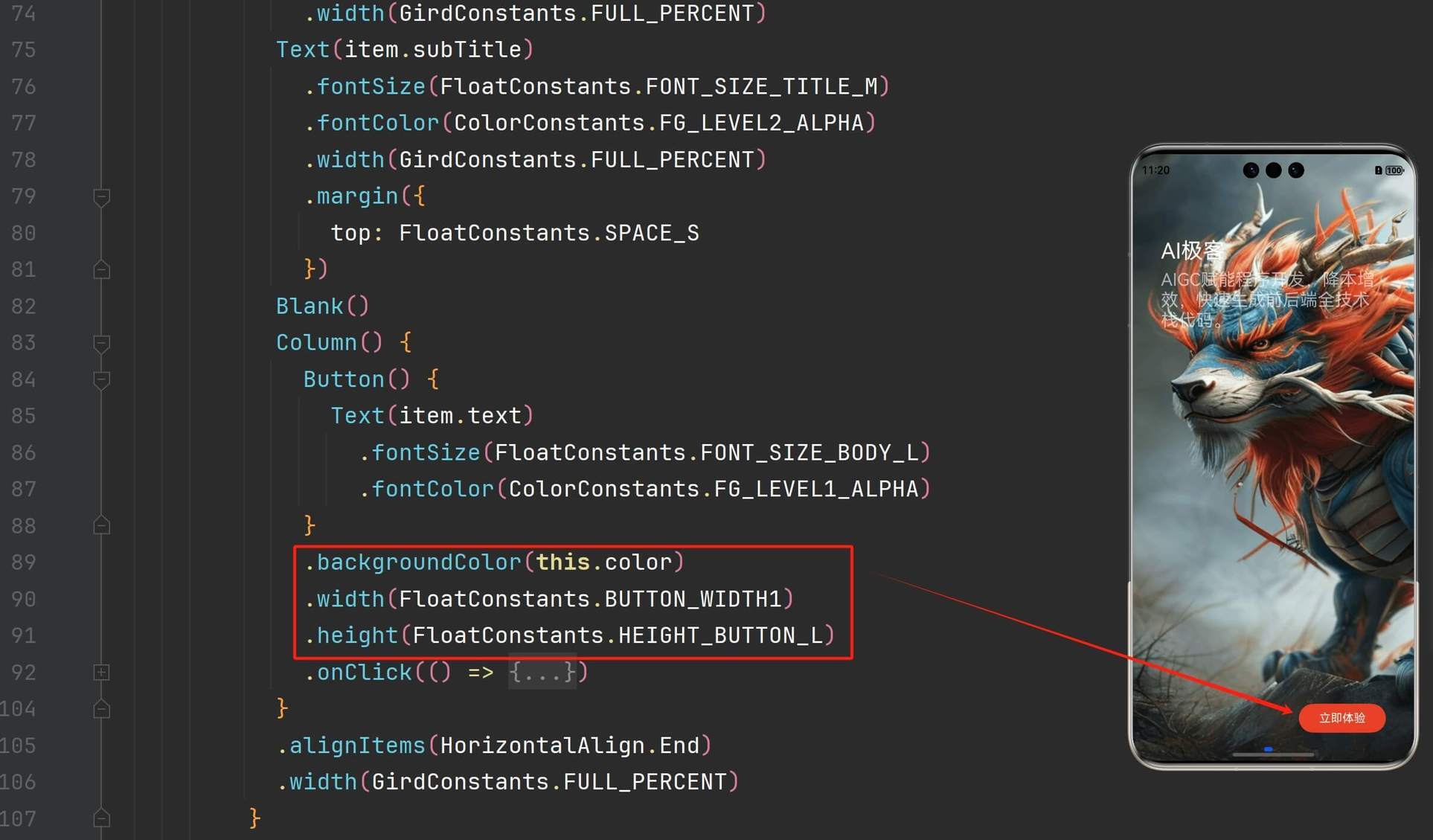The height and width of the screenshot is (840, 1433).
Task: Click line number 83 in the gutter
Action: pyautogui.click(x=24, y=343)
